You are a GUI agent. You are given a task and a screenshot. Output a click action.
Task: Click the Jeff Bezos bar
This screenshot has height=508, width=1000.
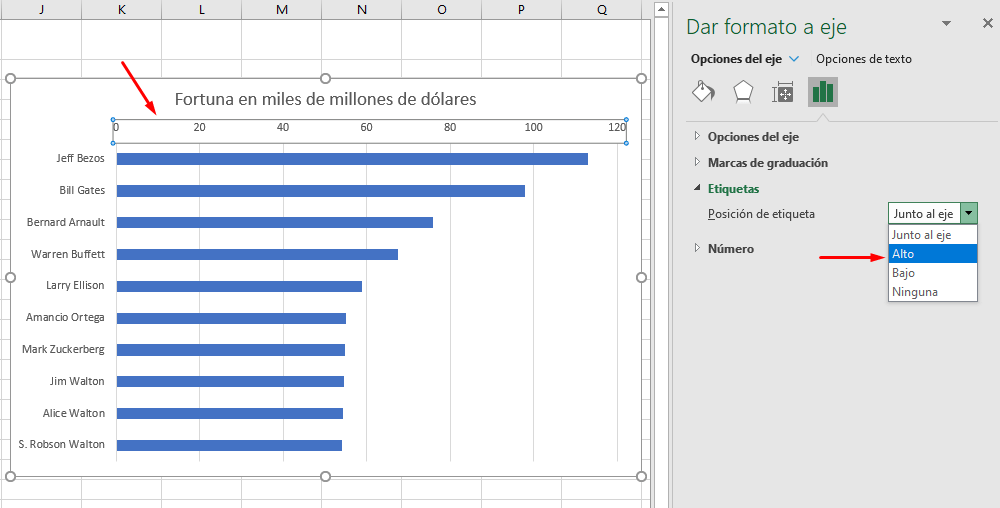[x=352, y=159]
